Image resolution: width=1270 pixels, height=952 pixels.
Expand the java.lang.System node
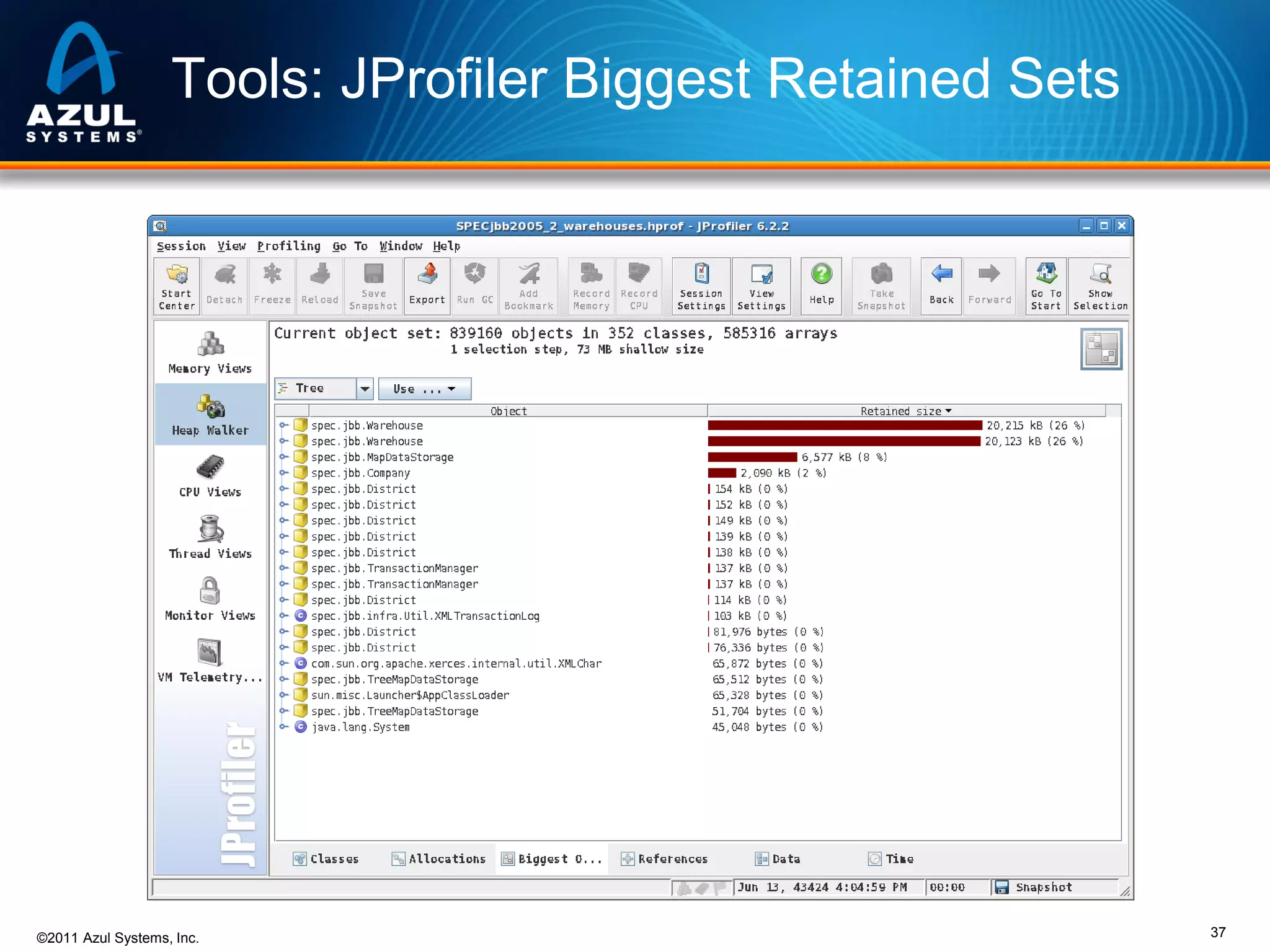[283, 727]
